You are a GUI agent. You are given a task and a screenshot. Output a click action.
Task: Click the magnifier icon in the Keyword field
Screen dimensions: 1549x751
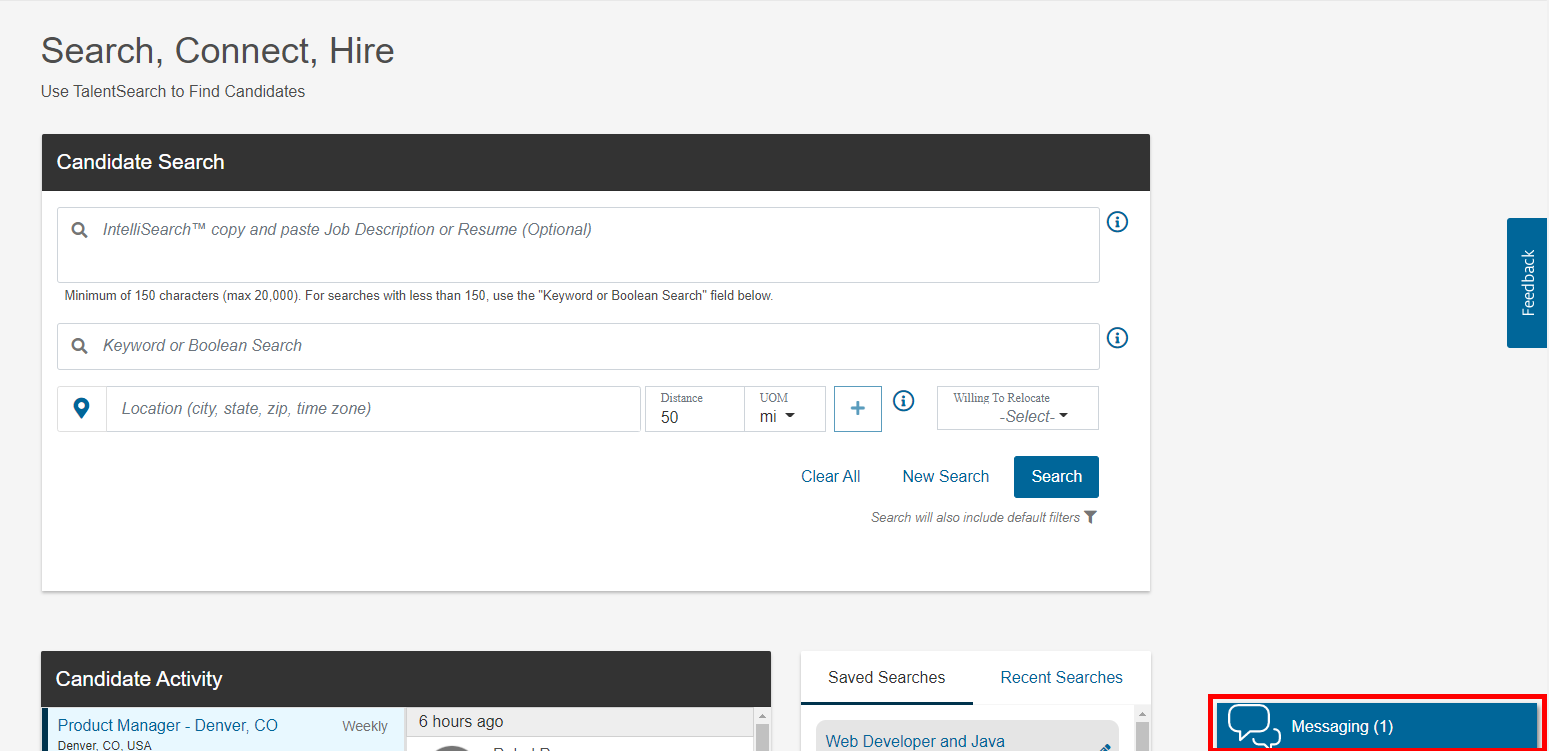coord(80,346)
